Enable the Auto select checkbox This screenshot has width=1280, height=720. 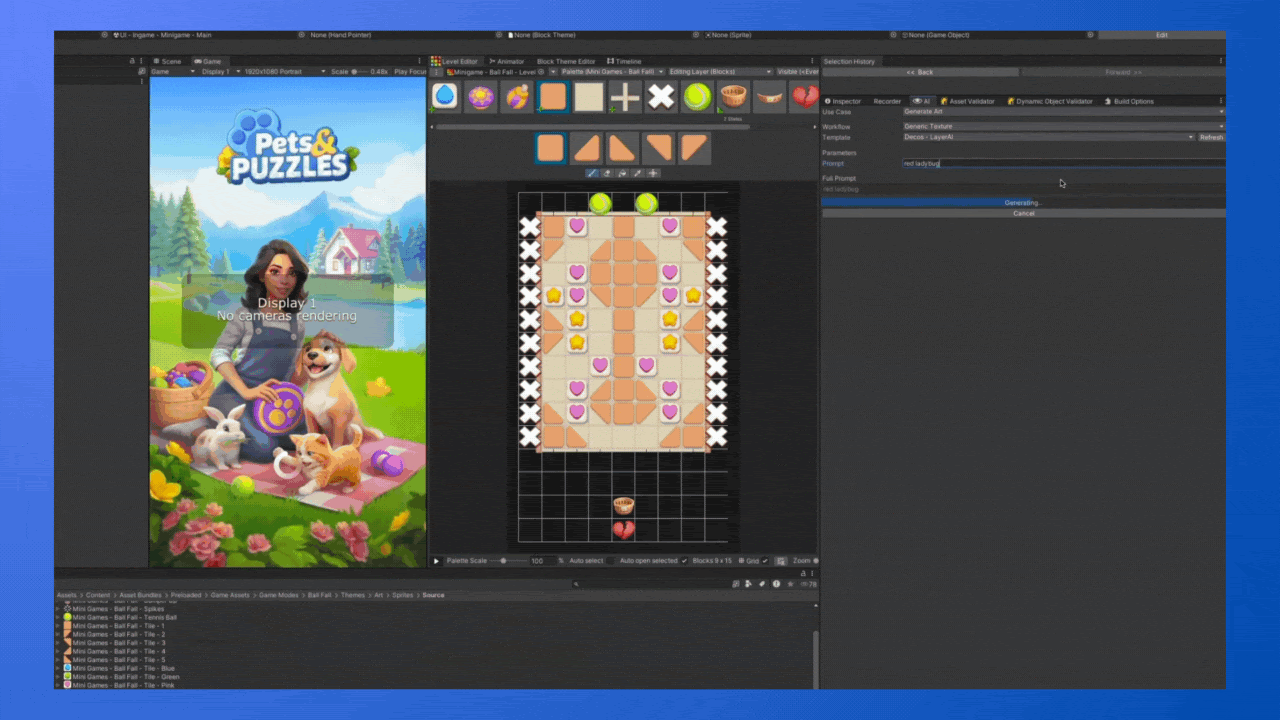[x=612, y=561]
